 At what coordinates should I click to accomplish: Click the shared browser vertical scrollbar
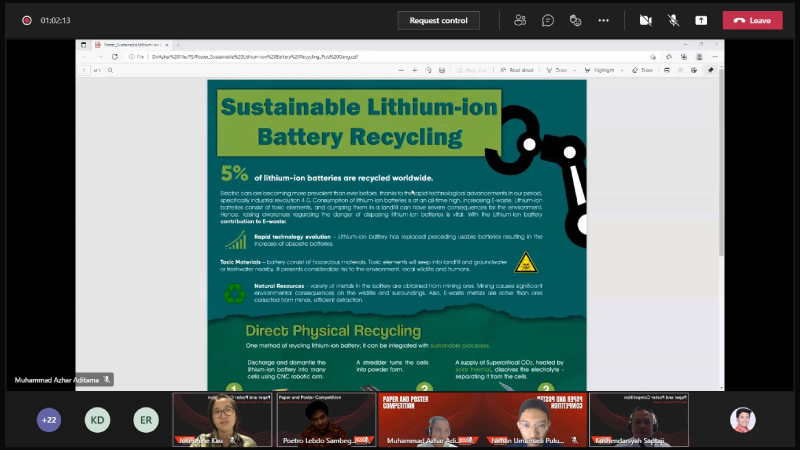coord(721,163)
